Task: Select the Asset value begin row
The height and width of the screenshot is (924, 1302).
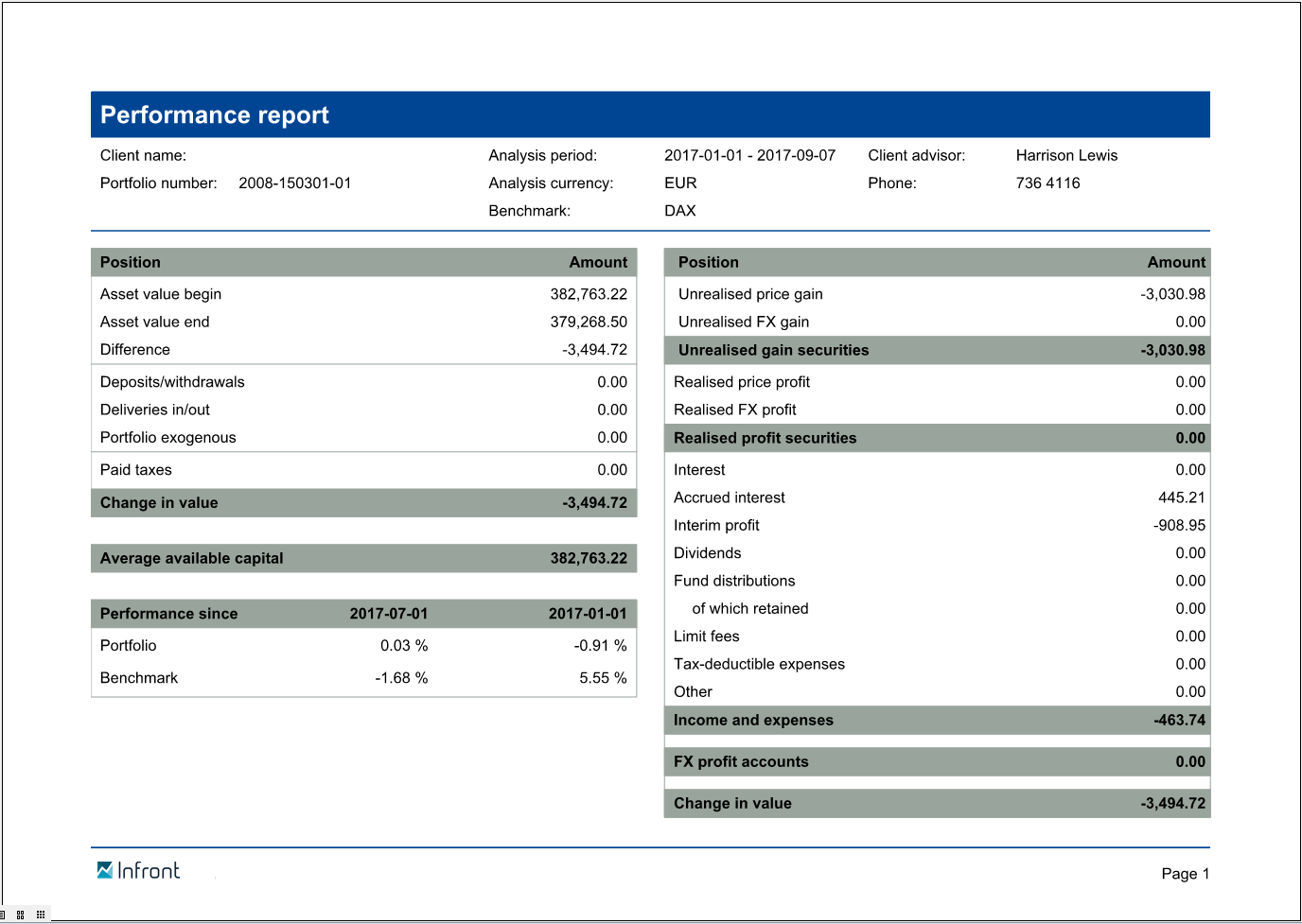Action: click(x=363, y=294)
